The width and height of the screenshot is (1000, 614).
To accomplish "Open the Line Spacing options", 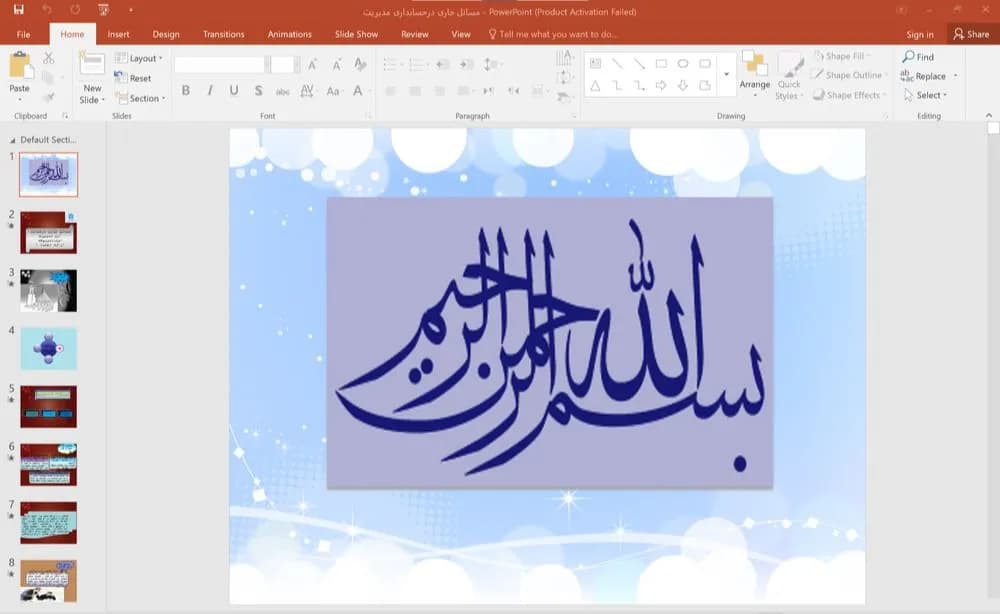I will 491,64.
